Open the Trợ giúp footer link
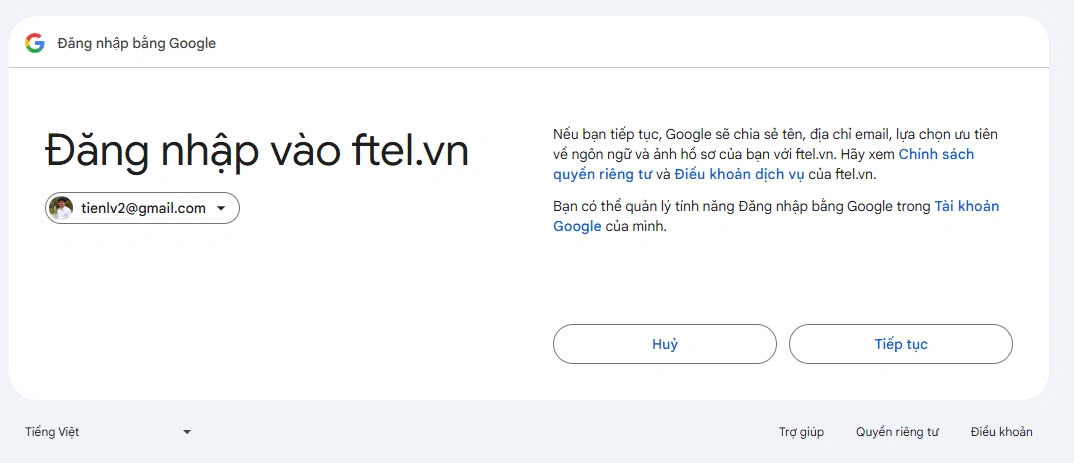This screenshot has width=1074, height=463. click(801, 432)
